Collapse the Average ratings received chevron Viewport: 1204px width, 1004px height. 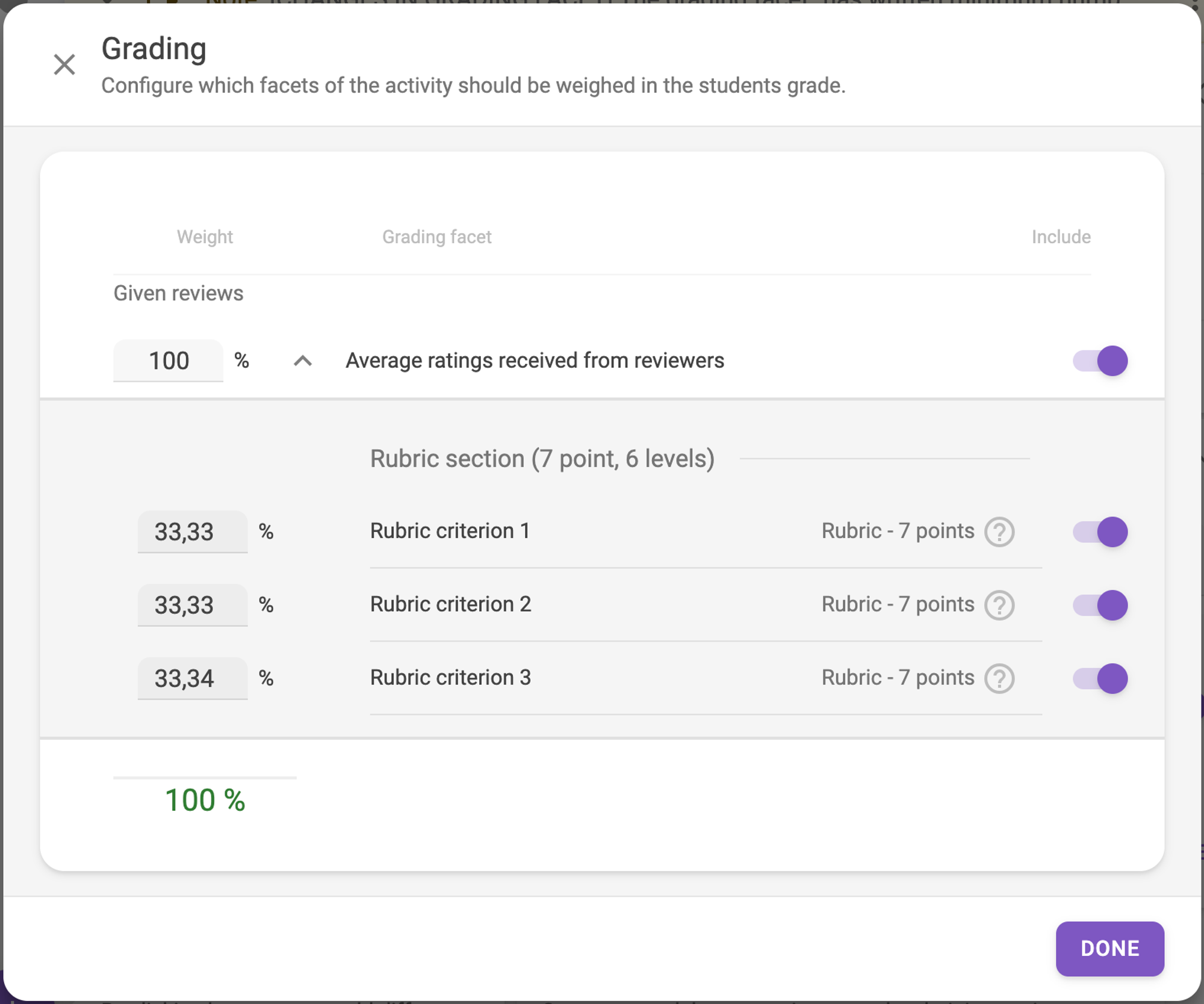(x=303, y=361)
